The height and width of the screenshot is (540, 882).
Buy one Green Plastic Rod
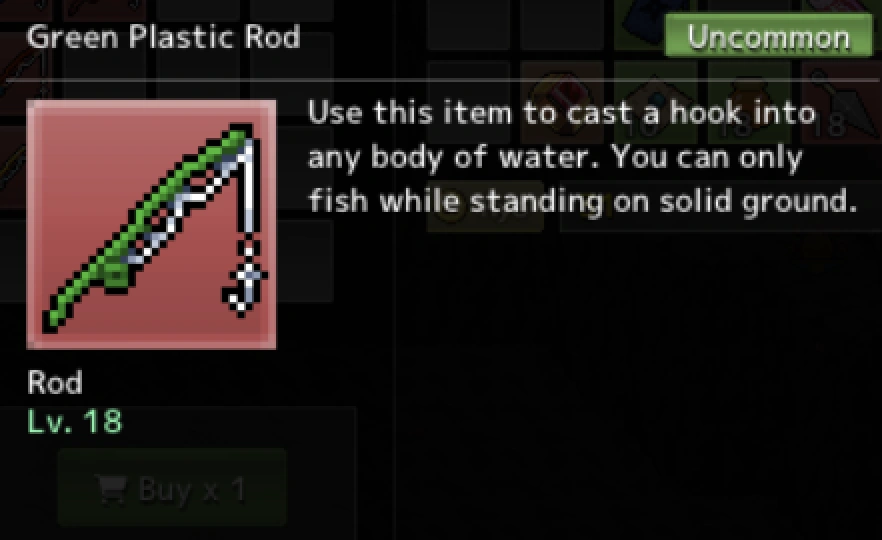(172, 488)
